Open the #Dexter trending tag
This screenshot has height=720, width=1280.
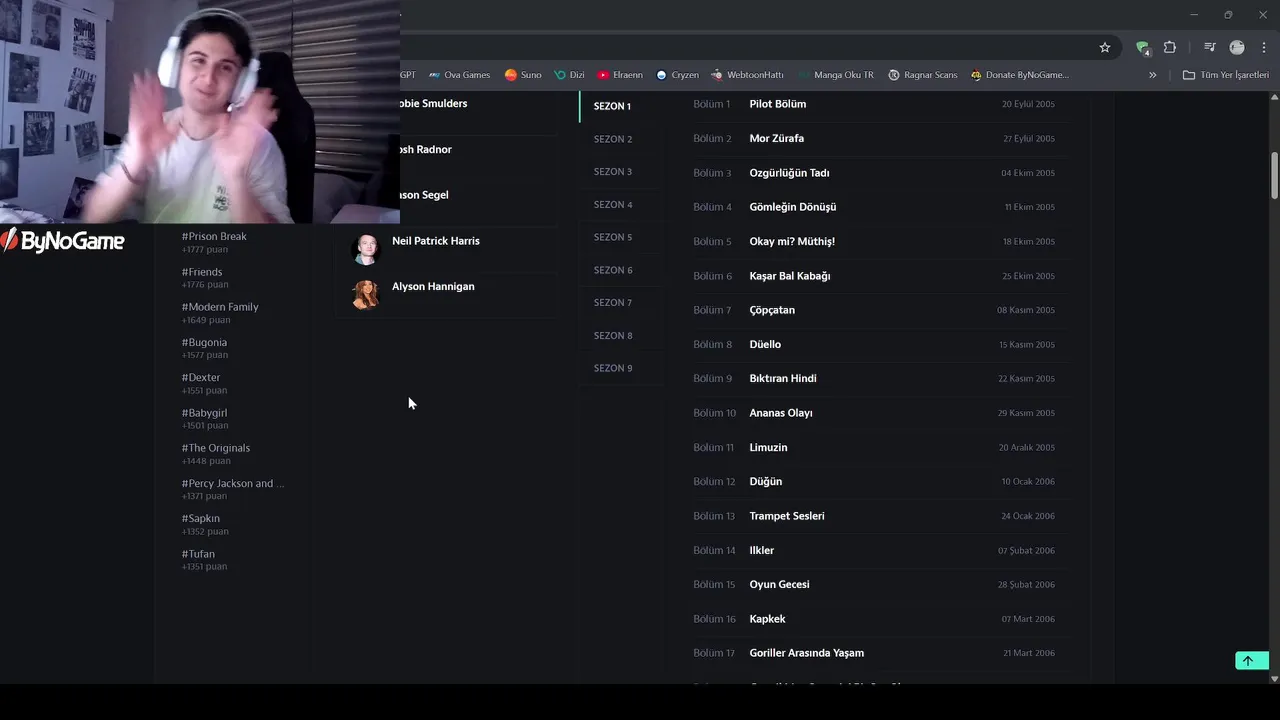click(x=201, y=377)
